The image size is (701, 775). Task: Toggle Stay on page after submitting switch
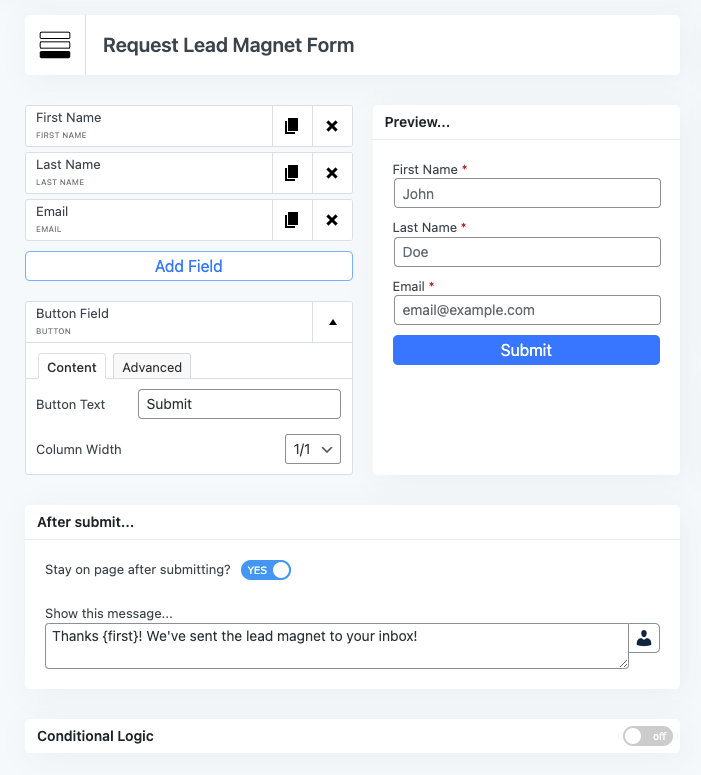[x=266, y=570]
